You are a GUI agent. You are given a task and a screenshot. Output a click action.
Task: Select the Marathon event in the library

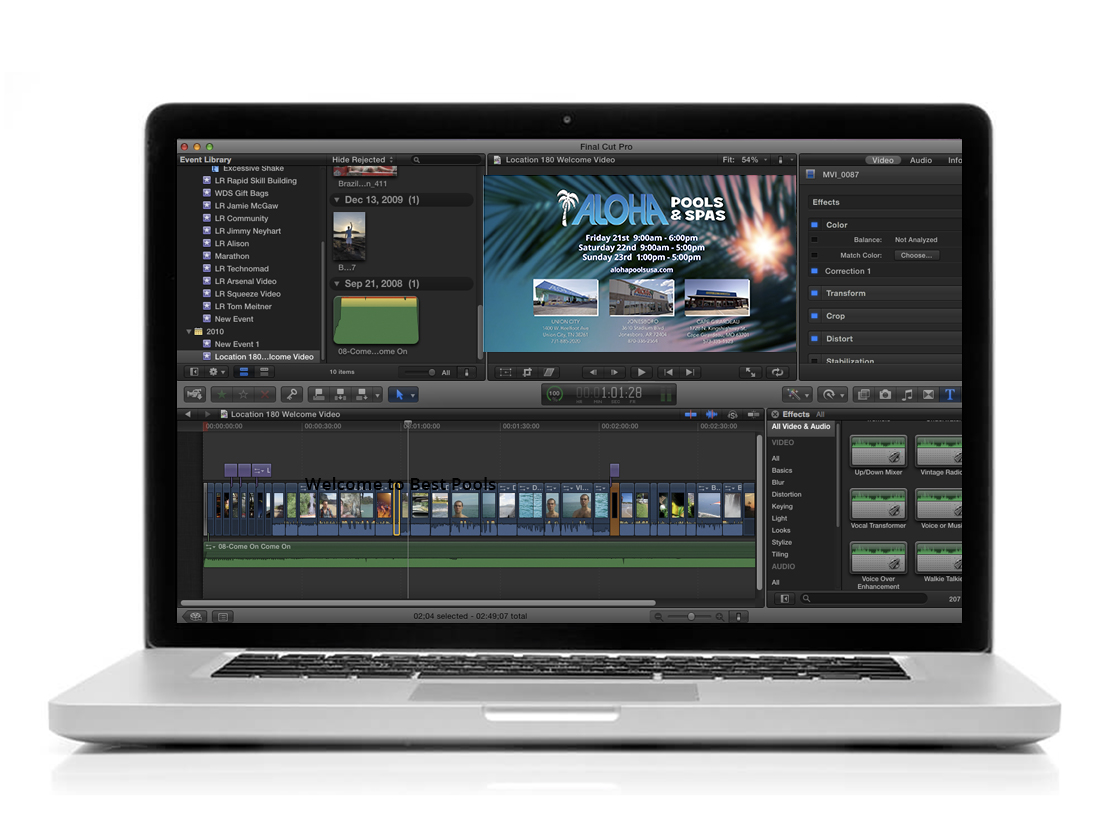click(232, 256)
